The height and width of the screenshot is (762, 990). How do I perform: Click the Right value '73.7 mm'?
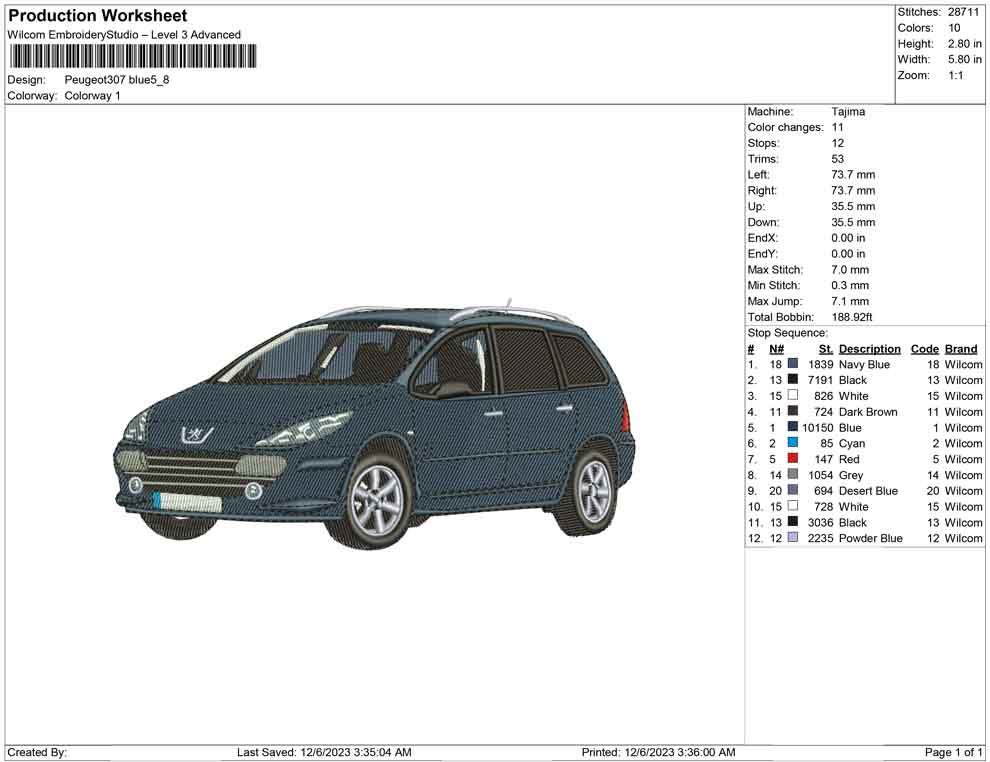853,191
